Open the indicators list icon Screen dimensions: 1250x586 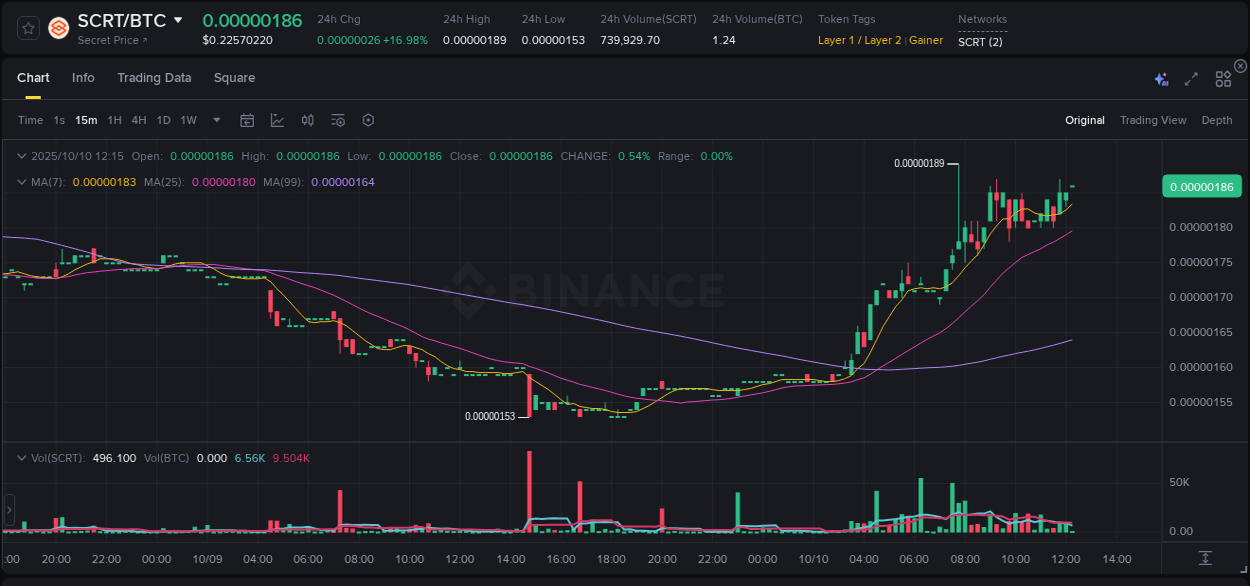point(338,120)
